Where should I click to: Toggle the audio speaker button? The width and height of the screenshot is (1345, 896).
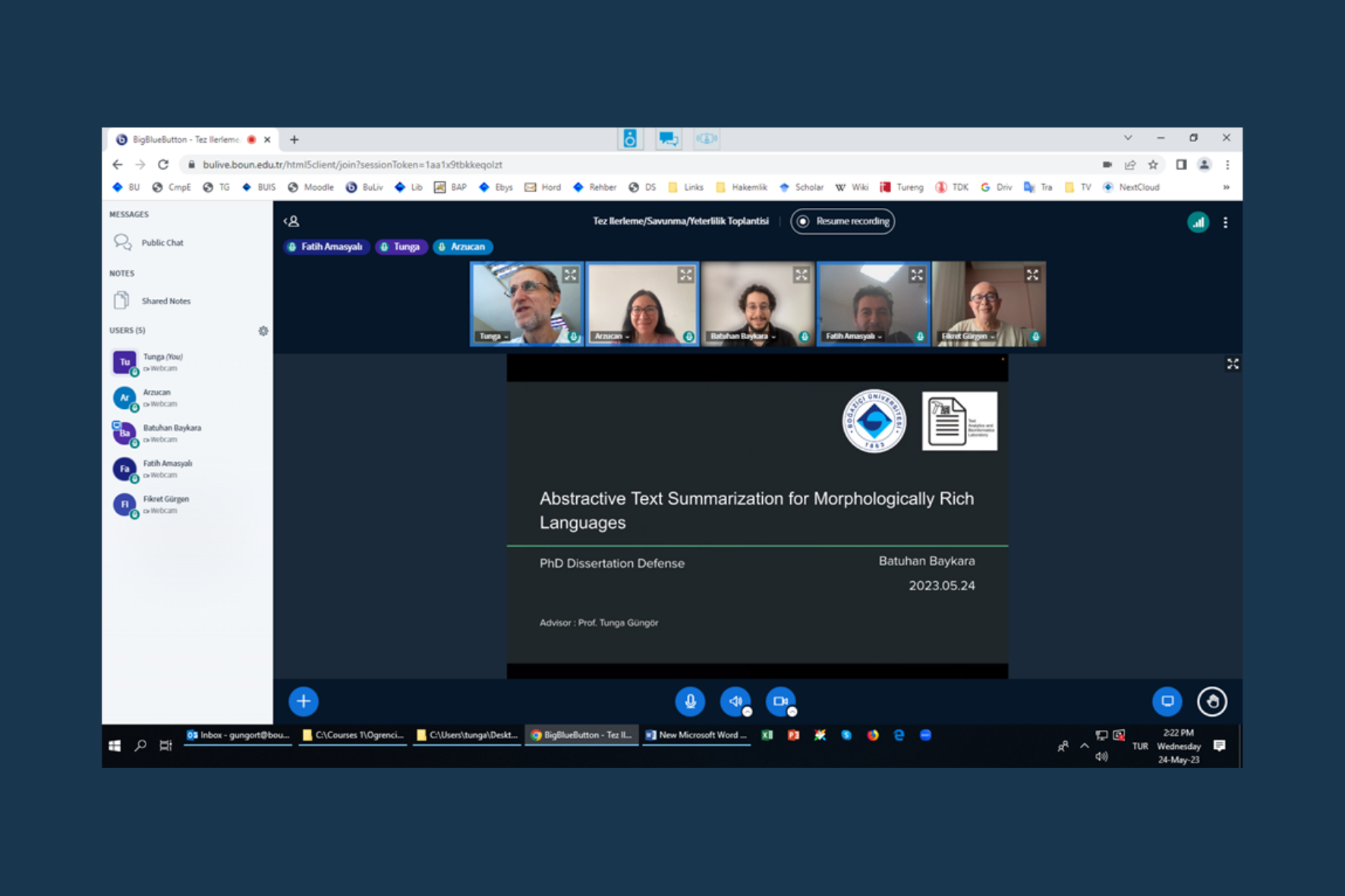[x=735, y=701]
